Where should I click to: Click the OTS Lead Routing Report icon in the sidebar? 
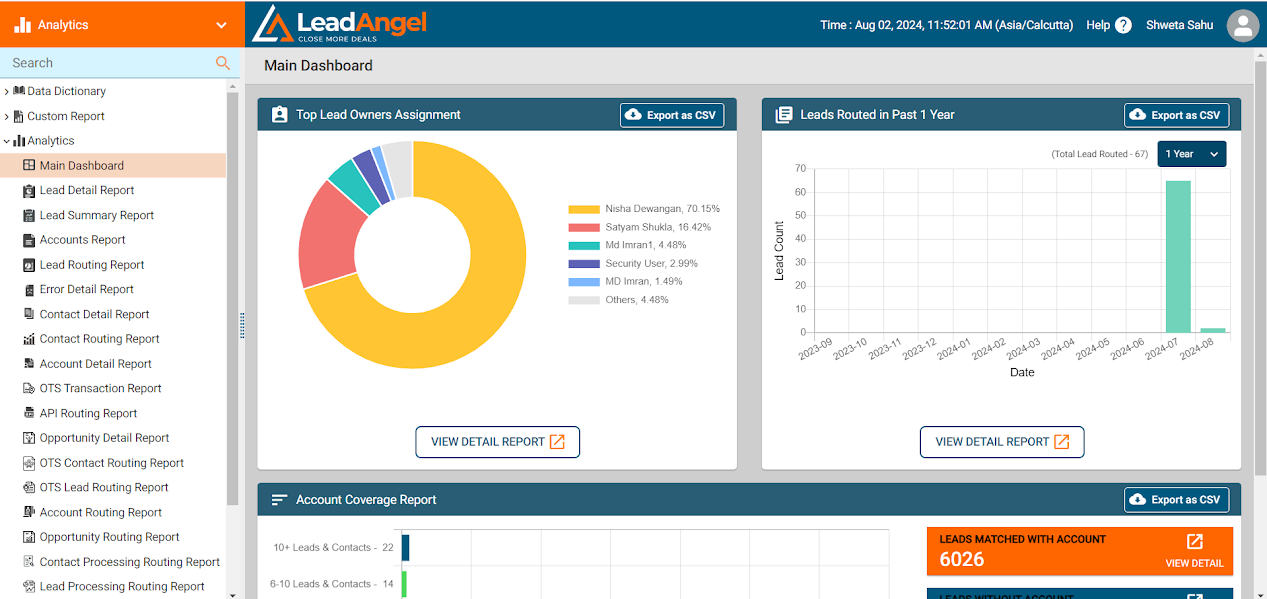coord(29,487)
